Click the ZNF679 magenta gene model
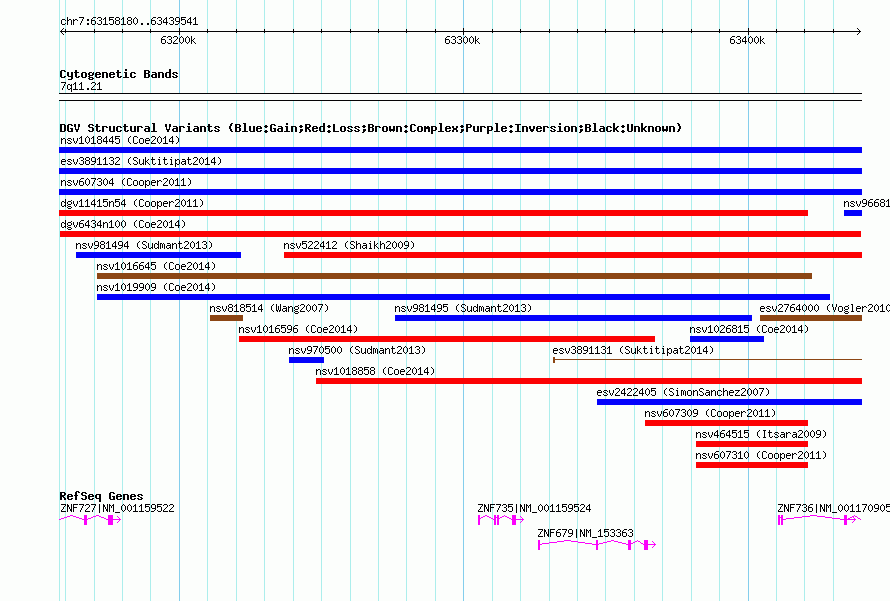This screenshot has height=601, width=890. click(597, 545)
